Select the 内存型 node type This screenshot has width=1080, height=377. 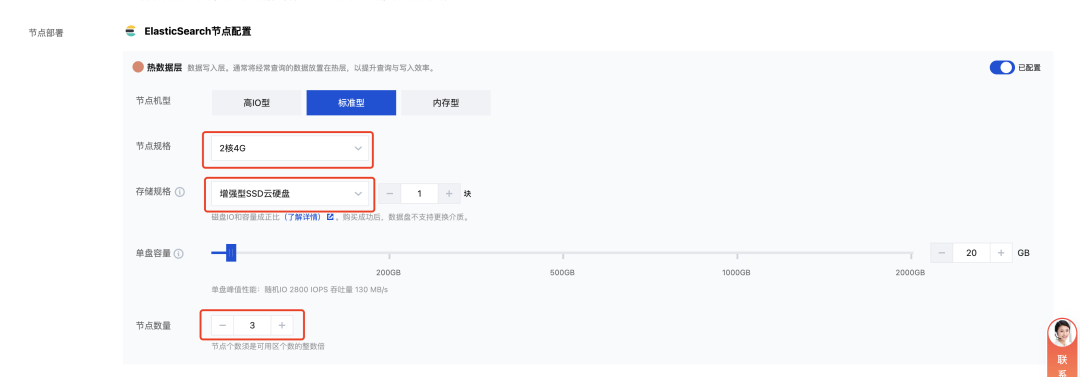coord(446,103)
